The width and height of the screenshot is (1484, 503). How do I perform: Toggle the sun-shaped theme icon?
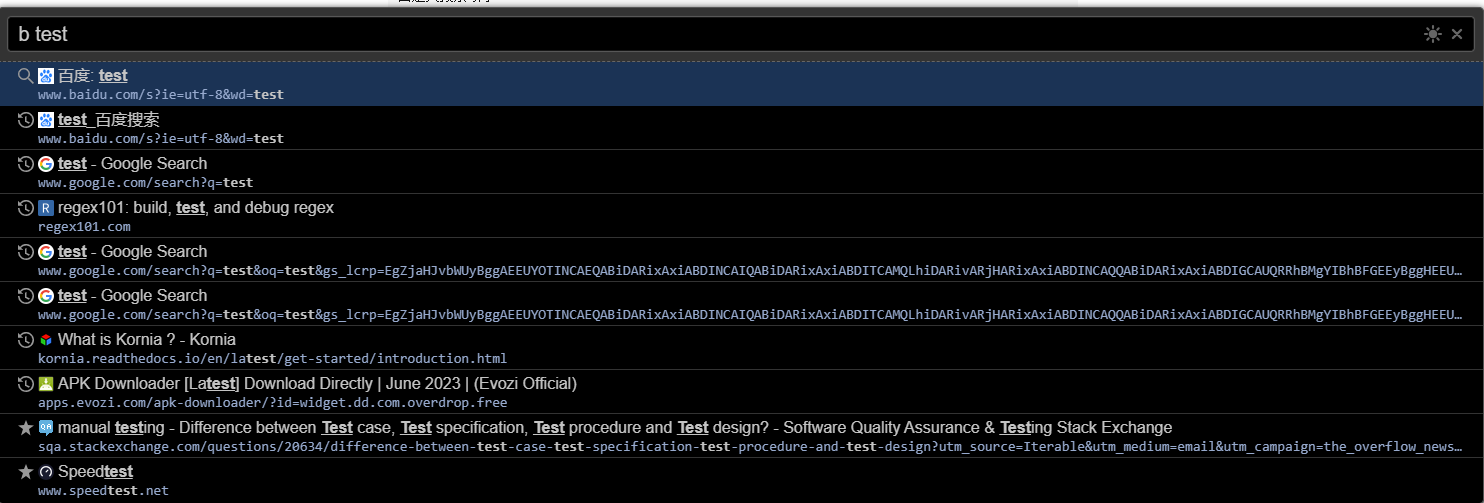pos(1433,34)
